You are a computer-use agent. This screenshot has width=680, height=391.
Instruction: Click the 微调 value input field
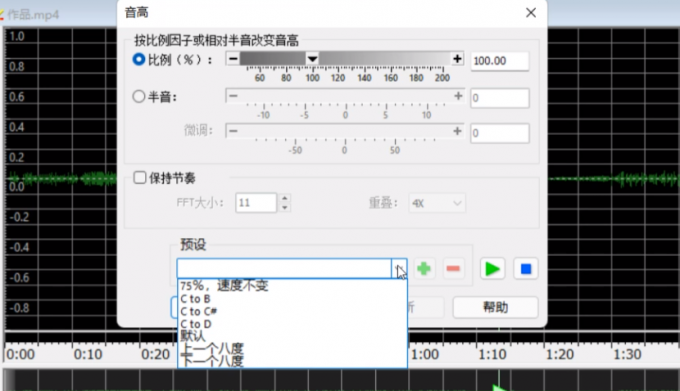pyautogui.click(x=500, y=133)
